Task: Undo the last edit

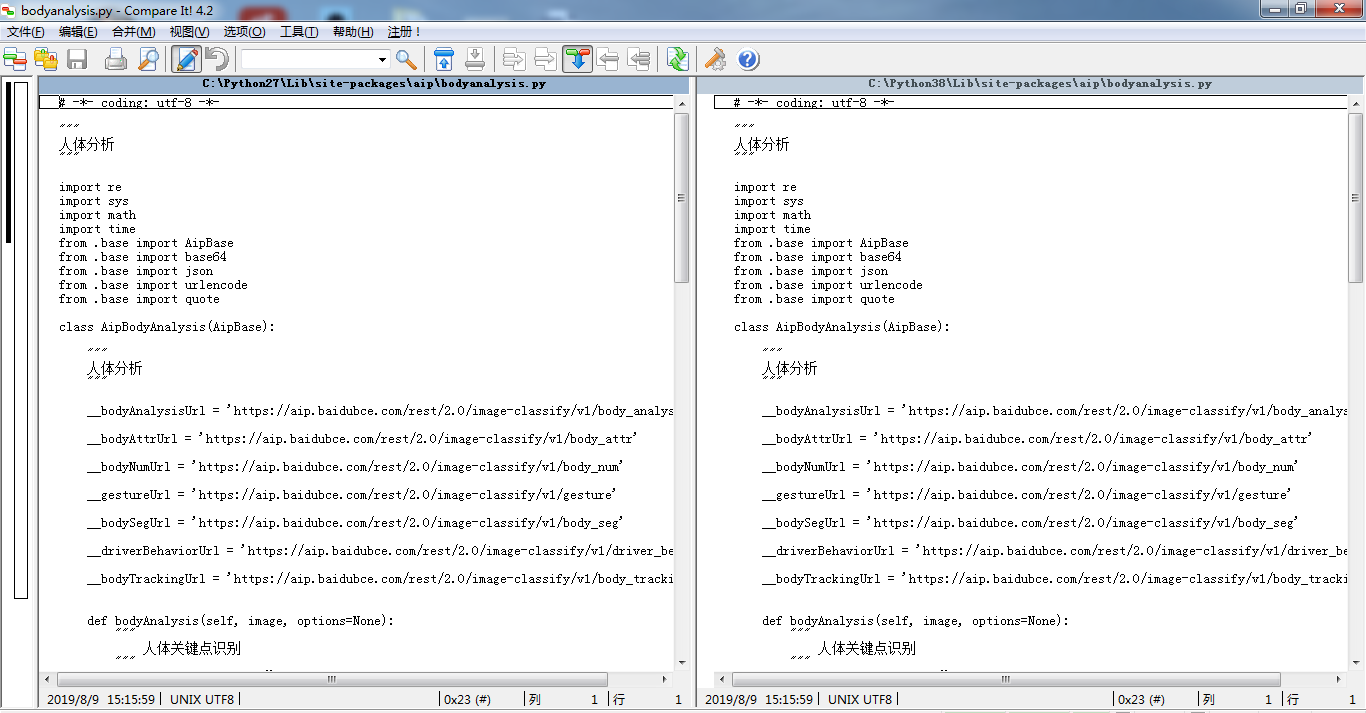Action: pyautogui.click(x=215, y=59)
